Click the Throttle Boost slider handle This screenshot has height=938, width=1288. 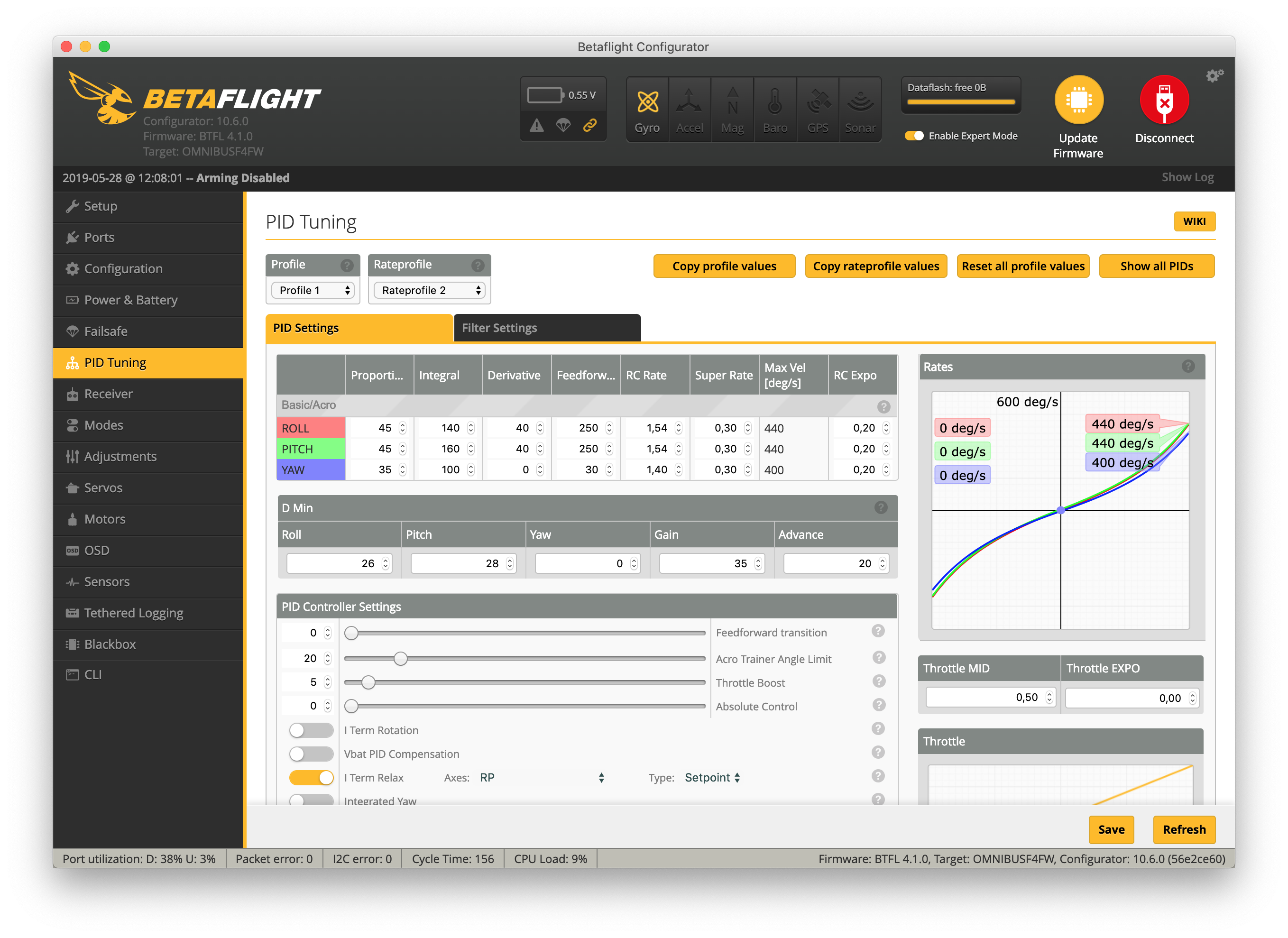[x=368, y=682]
